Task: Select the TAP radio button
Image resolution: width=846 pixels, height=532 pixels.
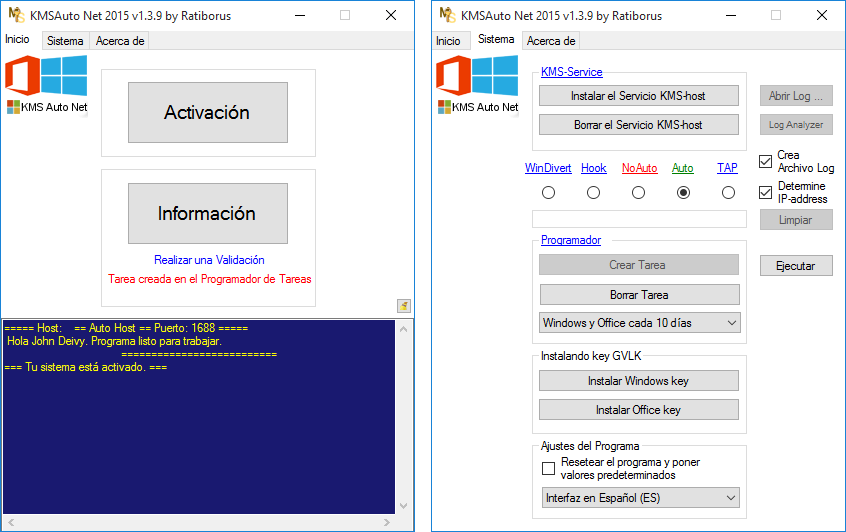Action: point(728,193)
